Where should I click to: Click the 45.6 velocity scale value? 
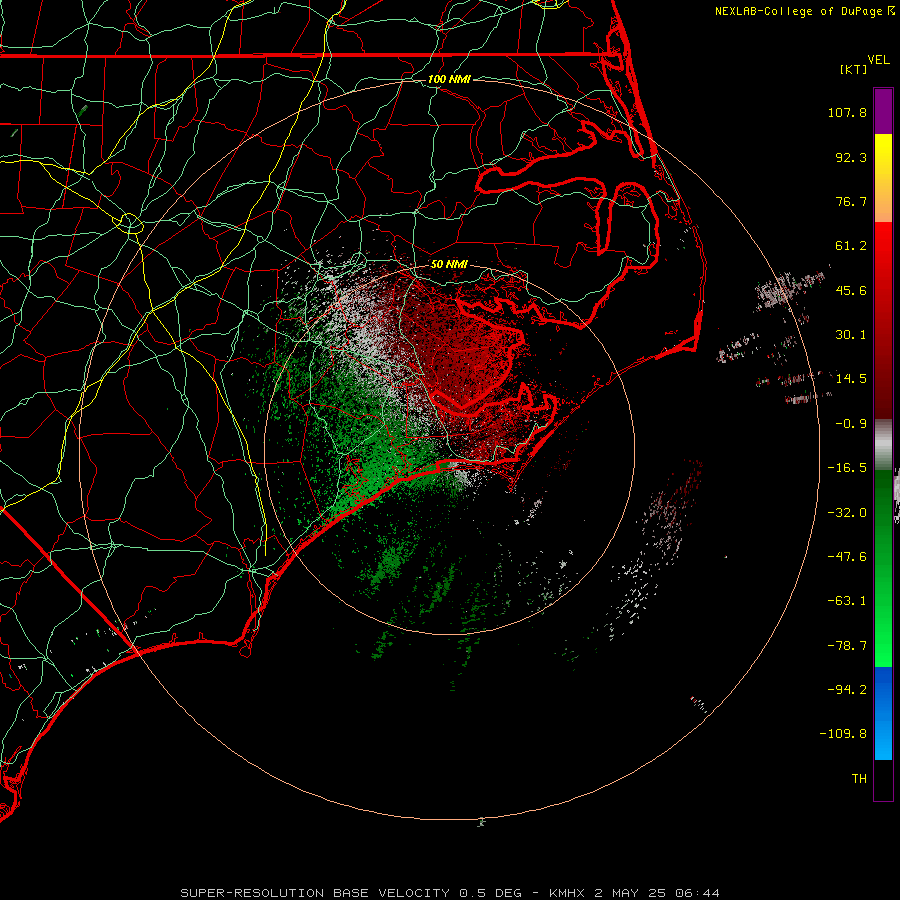point(851,290)
